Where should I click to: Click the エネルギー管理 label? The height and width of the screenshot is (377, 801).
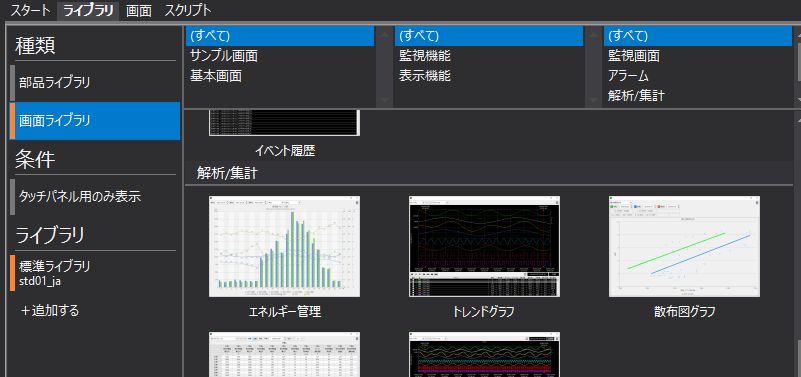pos(285,311)
